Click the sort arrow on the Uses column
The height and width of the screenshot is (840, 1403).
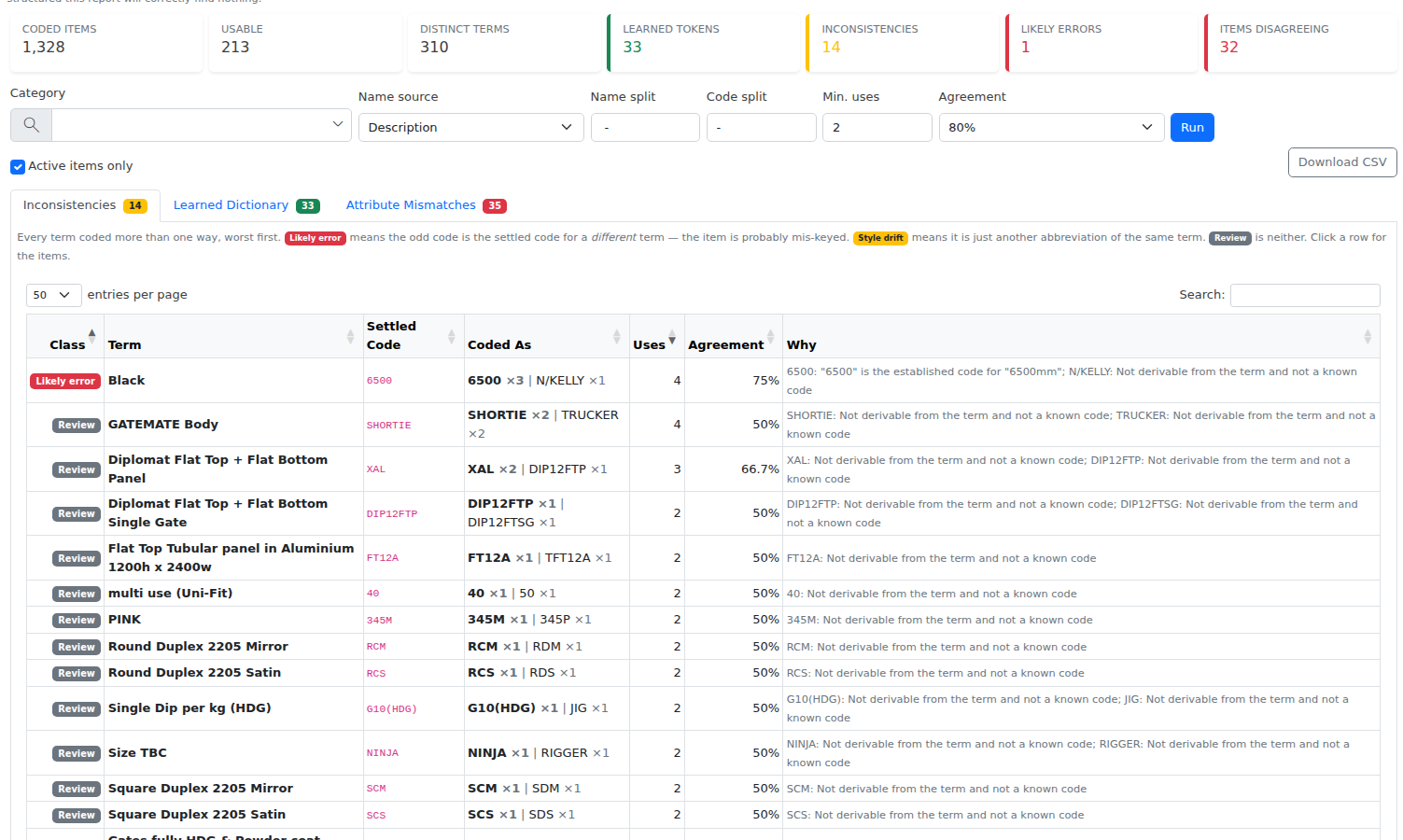click(672, 336)
